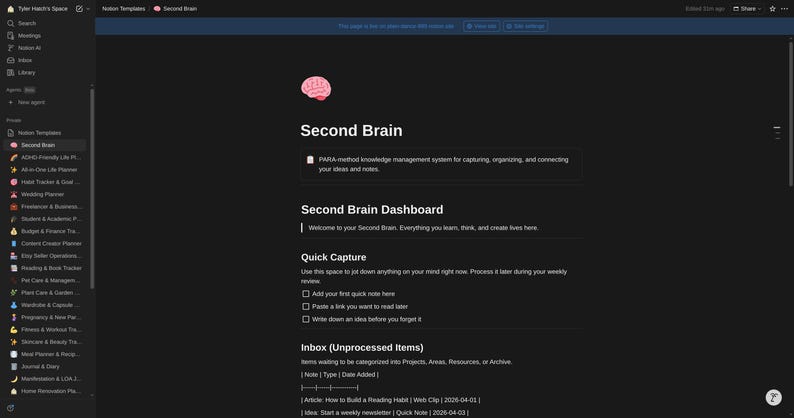
Task: Open All-in-One Life Planner page
Action: point(46,170)
